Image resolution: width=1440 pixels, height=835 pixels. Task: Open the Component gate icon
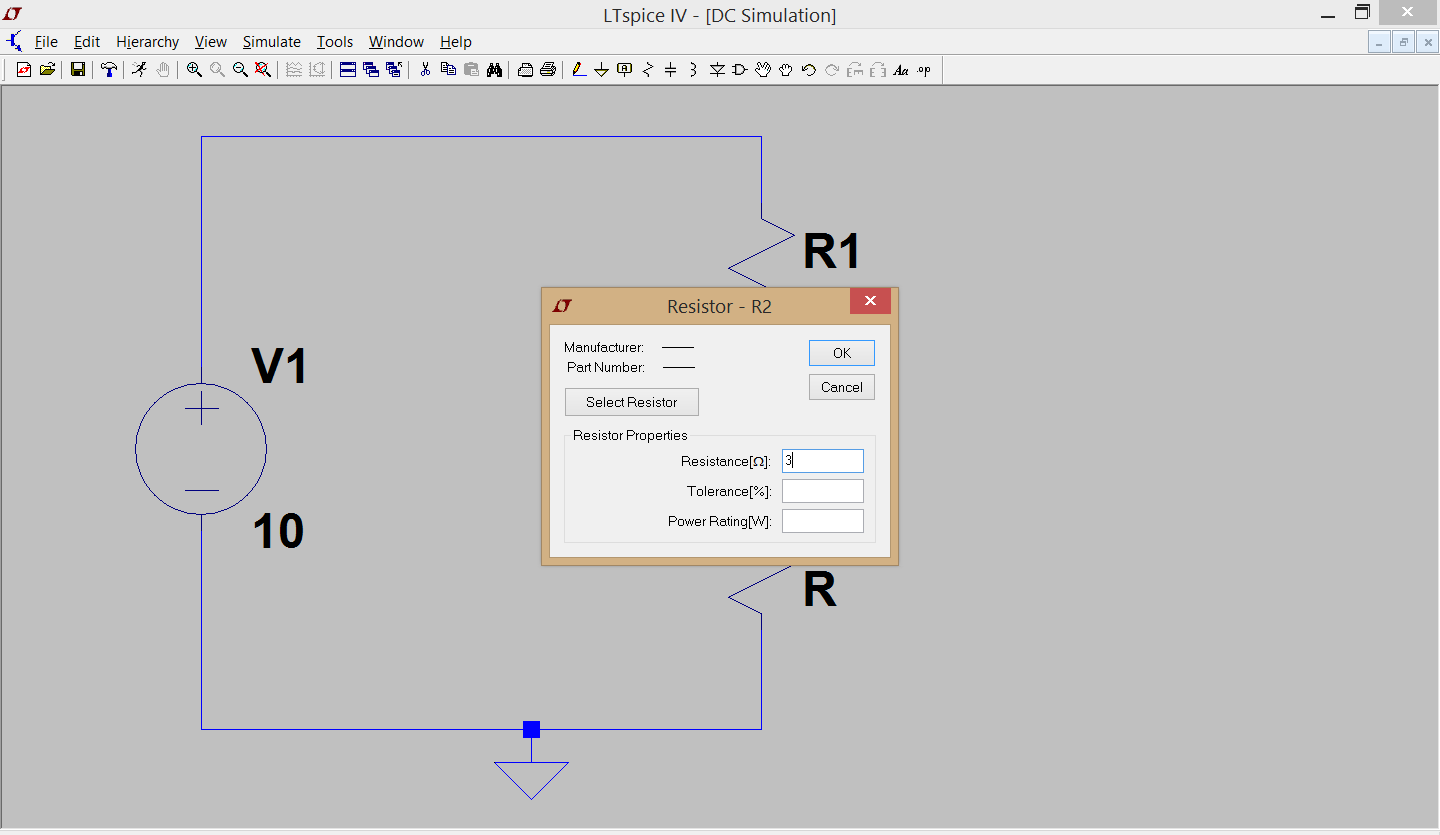click(x=740, y=70)
